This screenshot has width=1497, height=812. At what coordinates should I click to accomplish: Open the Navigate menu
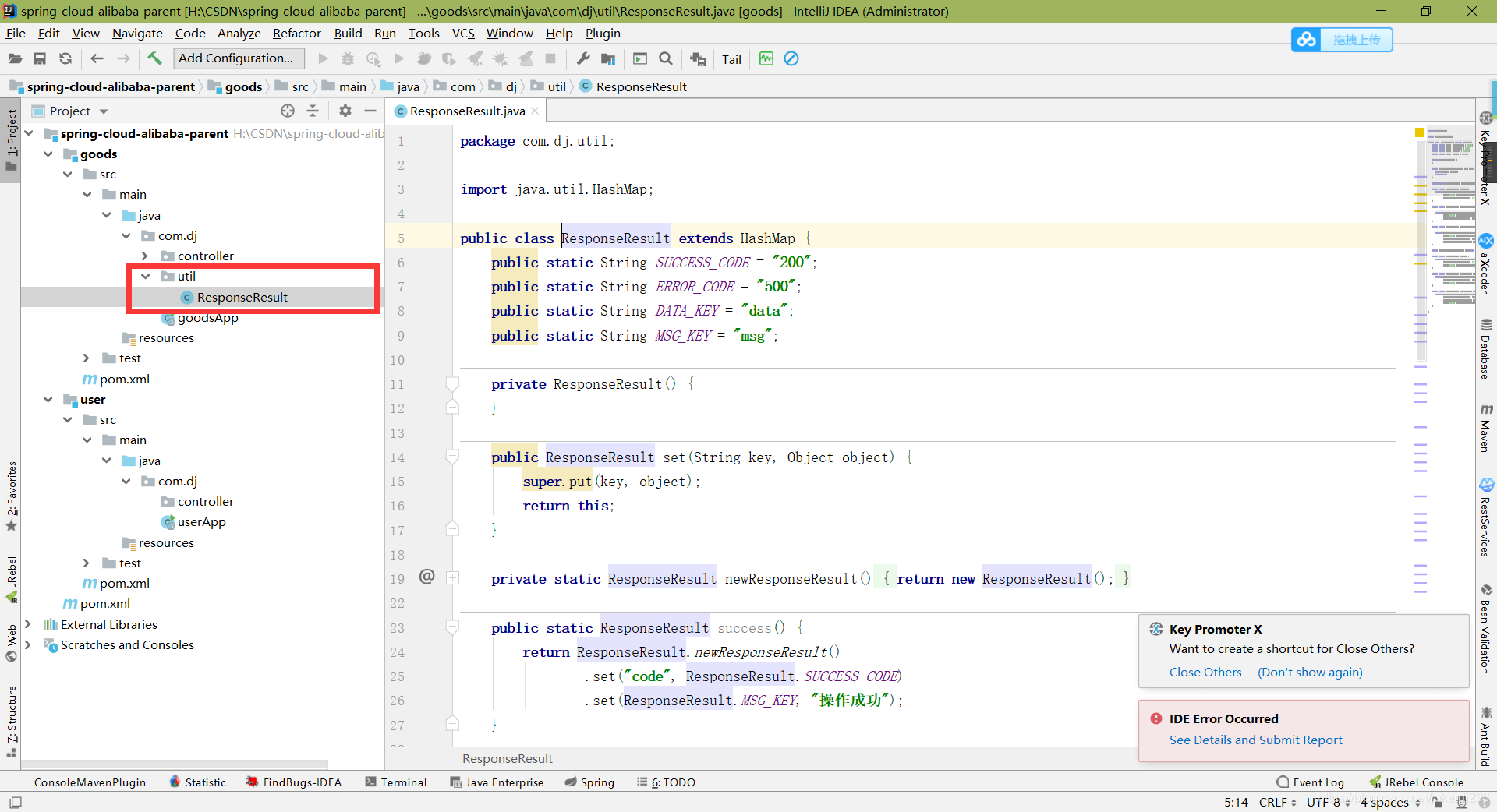[x=137, y=33]
